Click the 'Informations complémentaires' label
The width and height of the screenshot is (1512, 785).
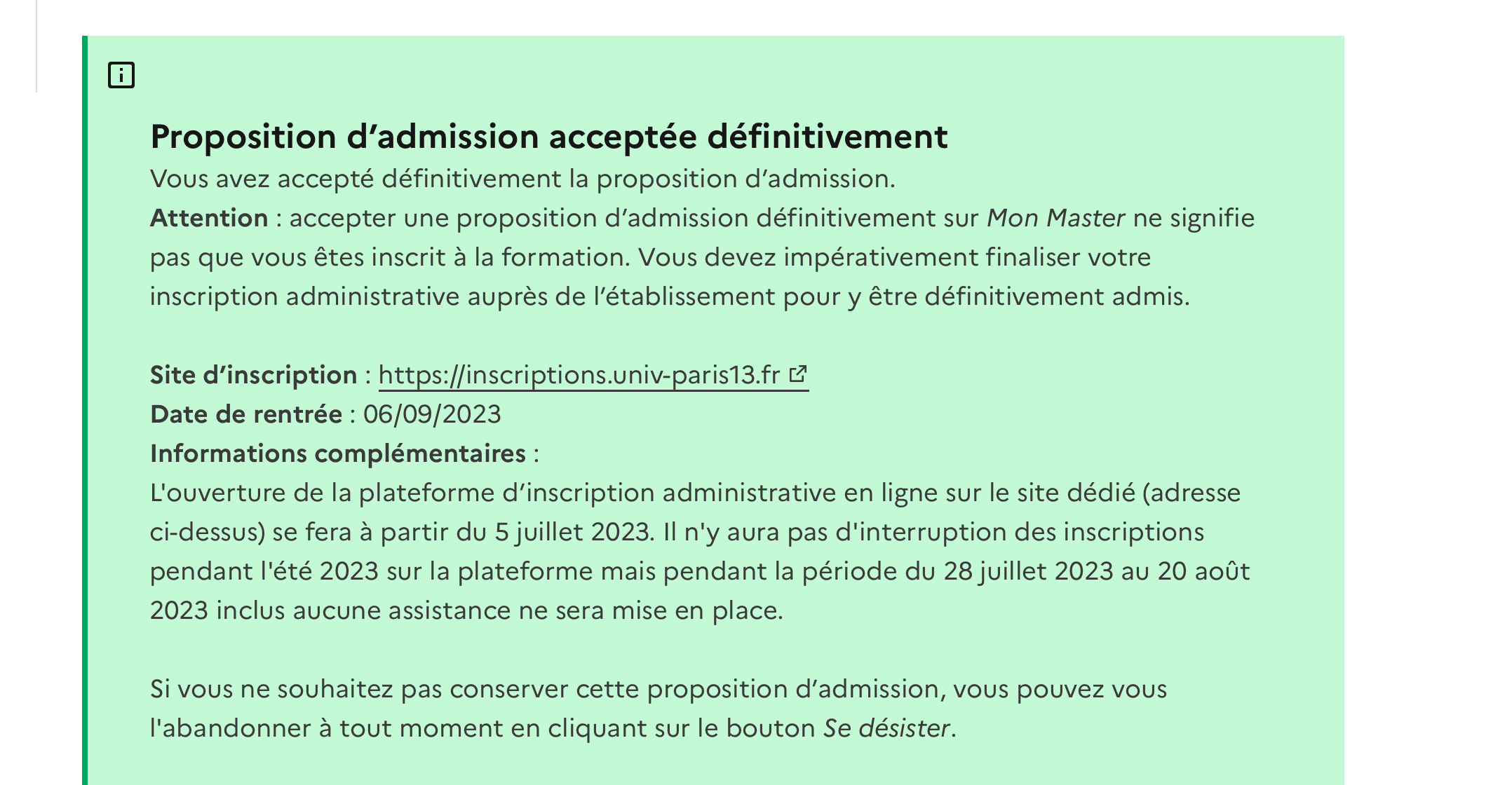(338, 453)
